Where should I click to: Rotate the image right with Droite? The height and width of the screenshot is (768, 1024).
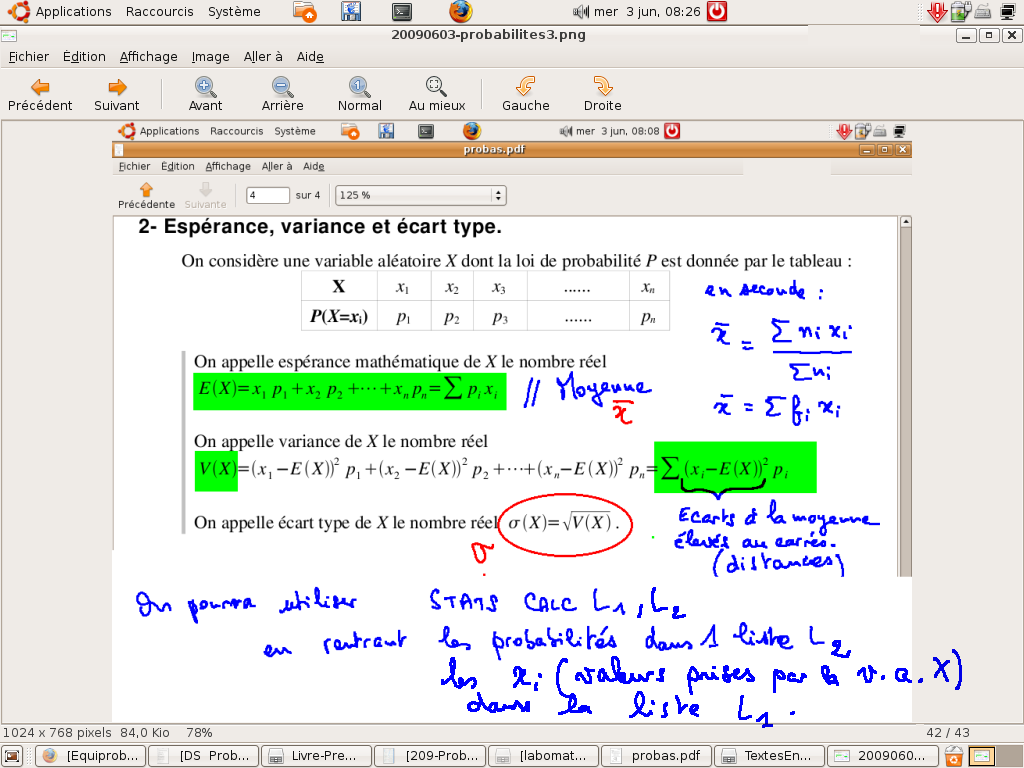(x=602, y=94)
